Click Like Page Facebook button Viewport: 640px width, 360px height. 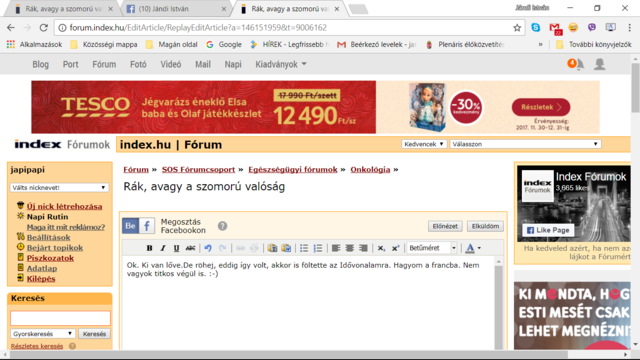click(548, 230)
